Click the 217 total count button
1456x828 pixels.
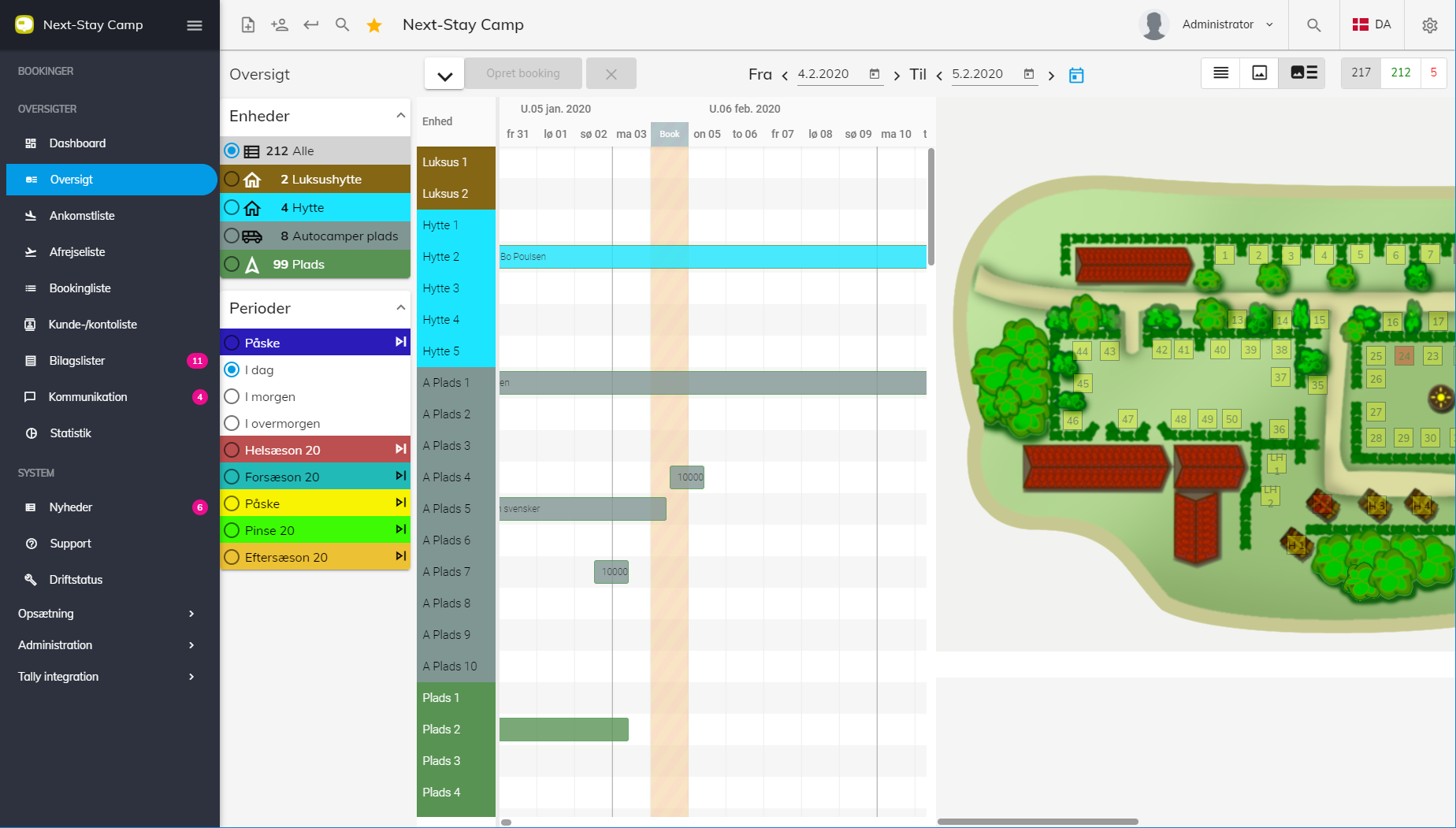click(x=1361, y=72)
